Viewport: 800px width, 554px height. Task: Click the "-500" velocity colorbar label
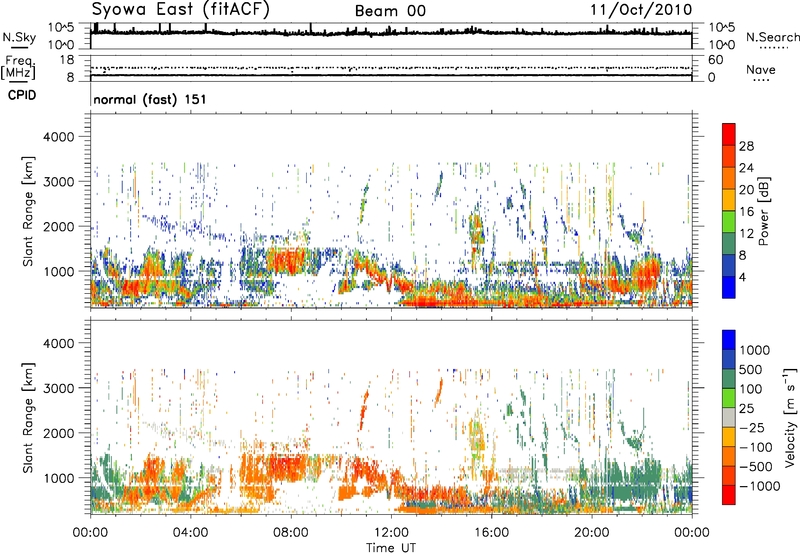[756, 467]
